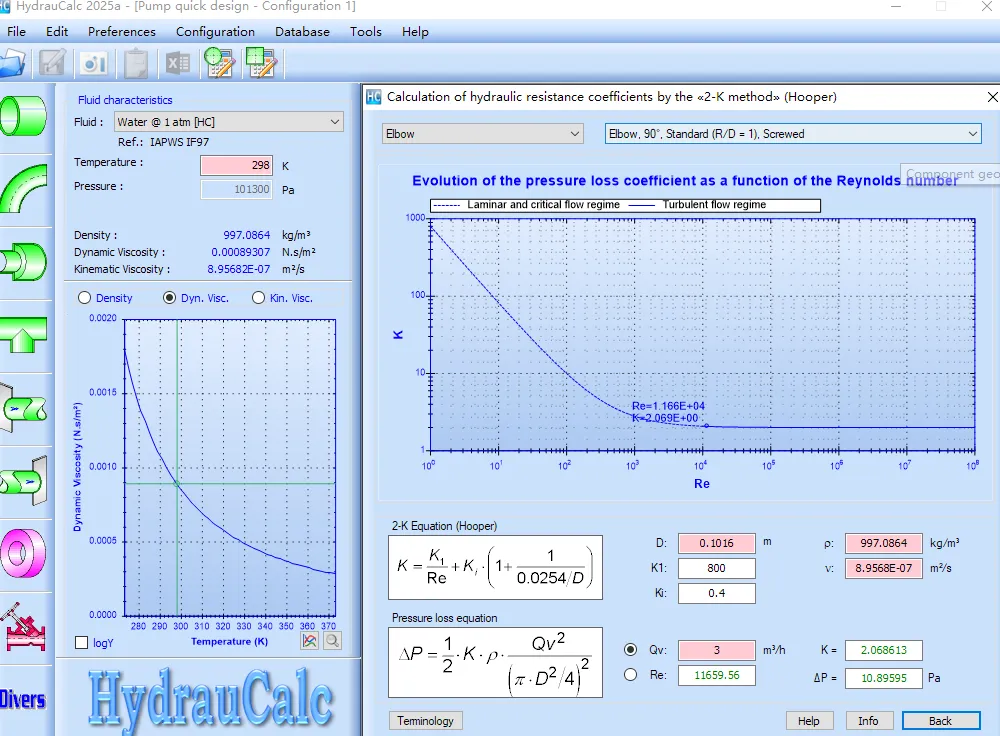Click the Re=1.166E+04 annotation on chart
The image size is (1000, 736).
click(668, 406)
